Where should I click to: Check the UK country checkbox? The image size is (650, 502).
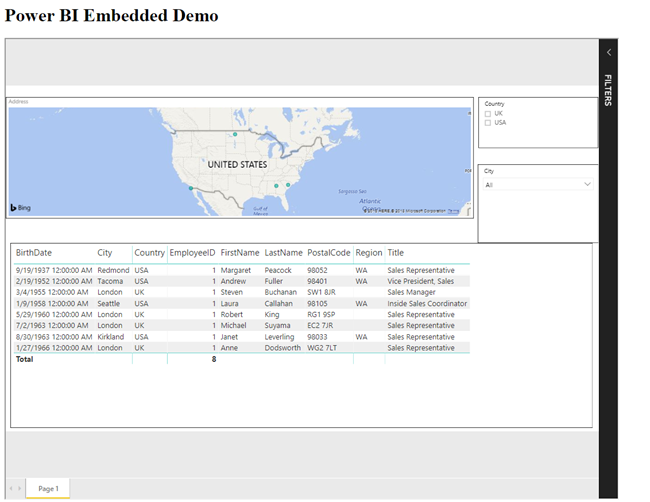pos(488,114)
